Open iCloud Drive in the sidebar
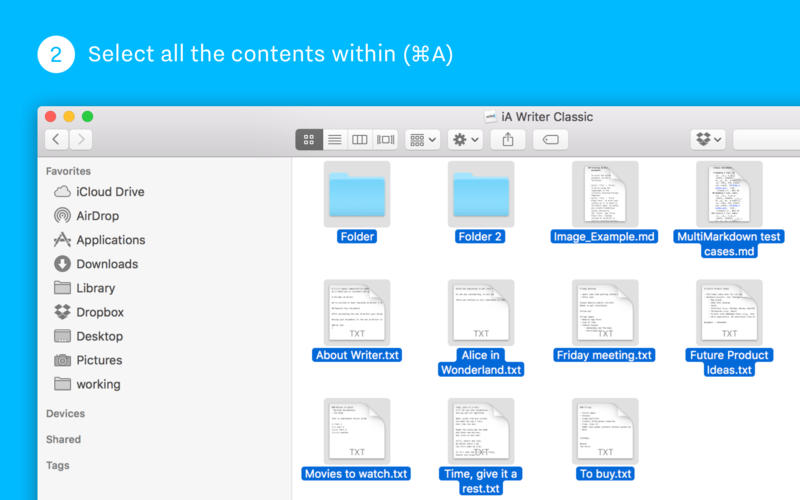 point(99,192)
